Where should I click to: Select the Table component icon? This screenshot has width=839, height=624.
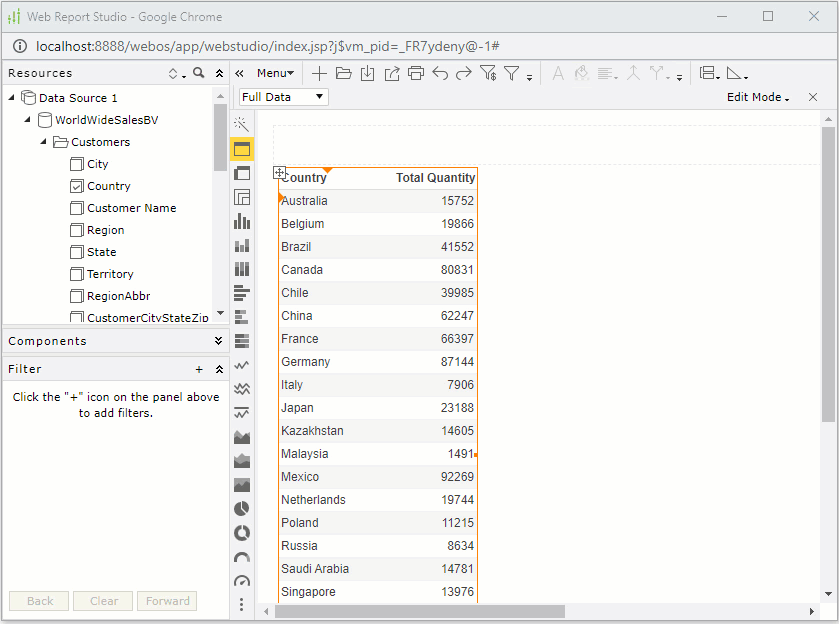coord(241,148)
